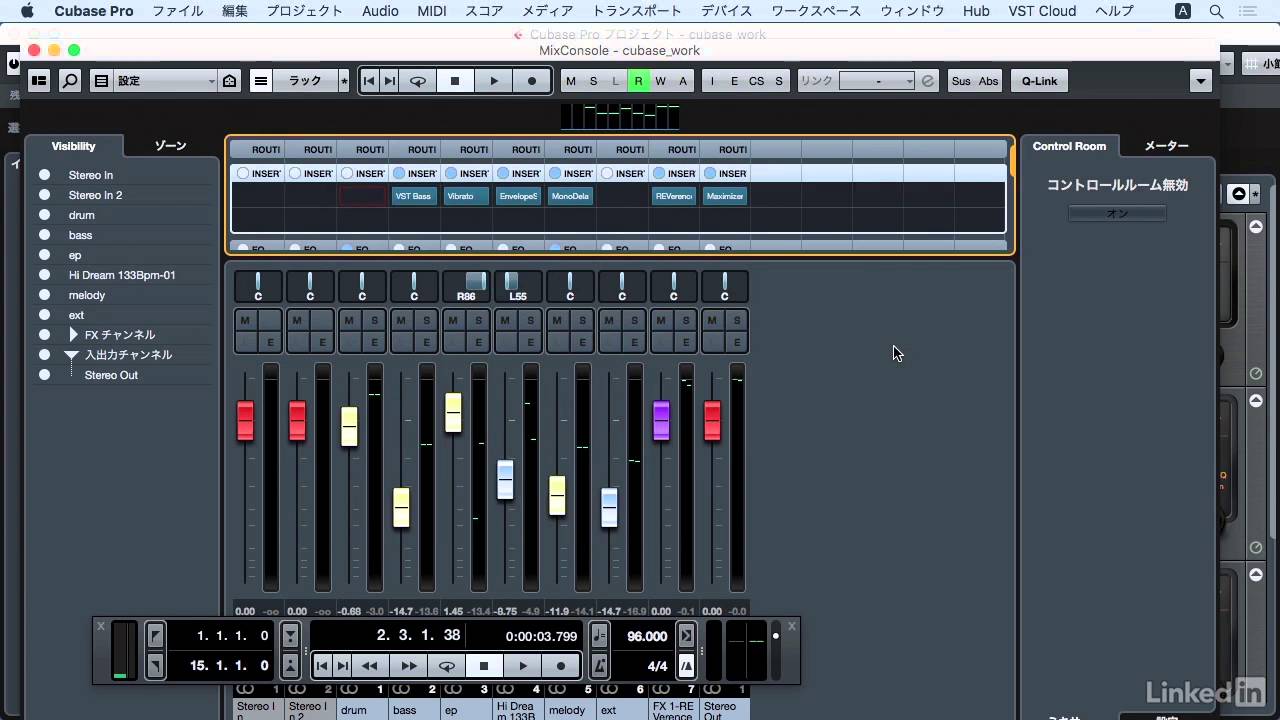Image resolution: width=1280 pixels, height=720 pixels.
Task: Go to project end in MixConsole toolbar
Action: 390,81
